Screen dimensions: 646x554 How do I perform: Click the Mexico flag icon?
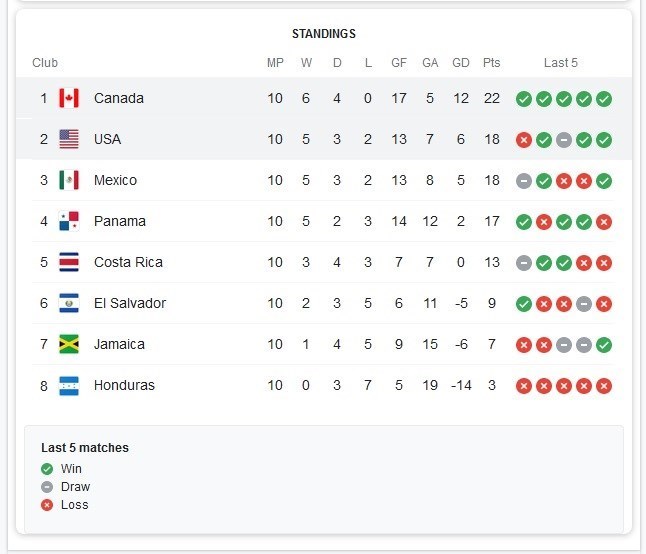69,180
